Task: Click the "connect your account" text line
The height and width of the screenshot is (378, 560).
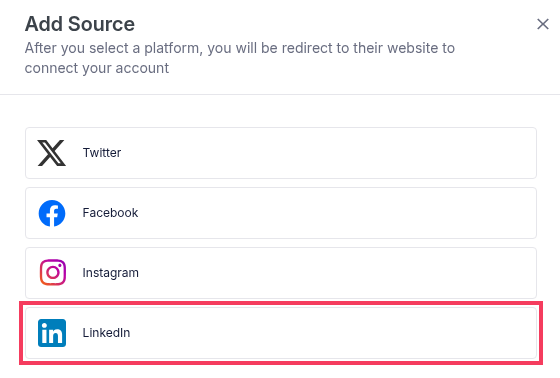Action: [96, 68]
